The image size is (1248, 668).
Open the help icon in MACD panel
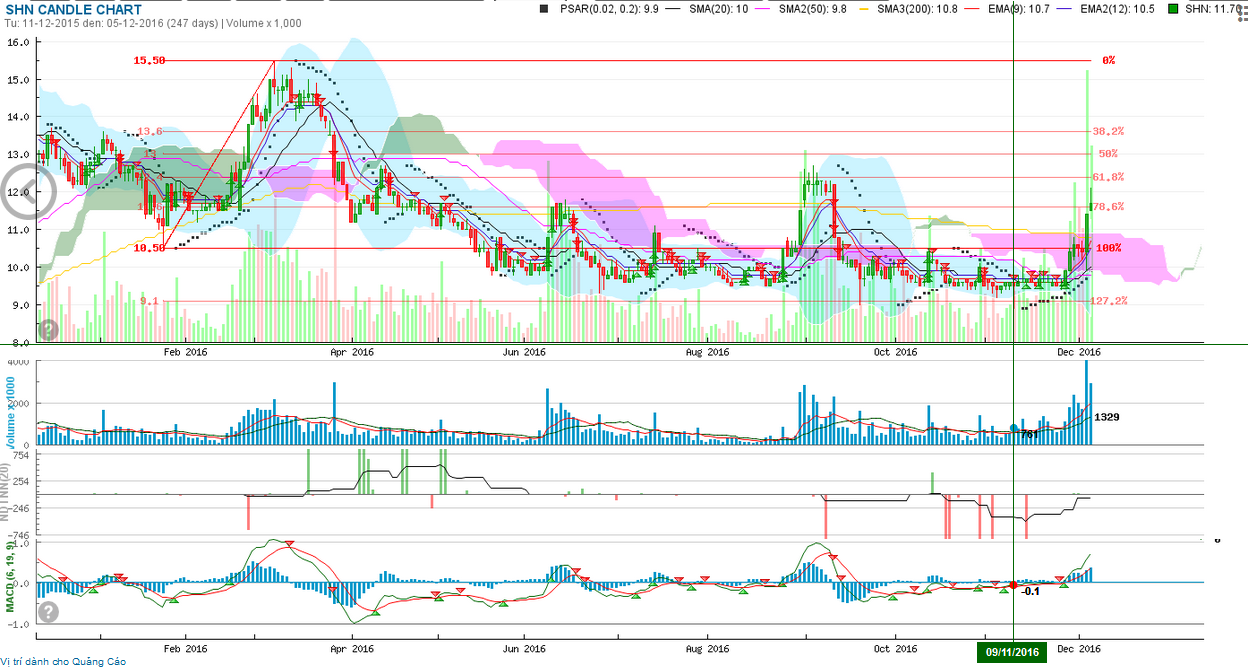pyautogui.click(x=48, y=611)
